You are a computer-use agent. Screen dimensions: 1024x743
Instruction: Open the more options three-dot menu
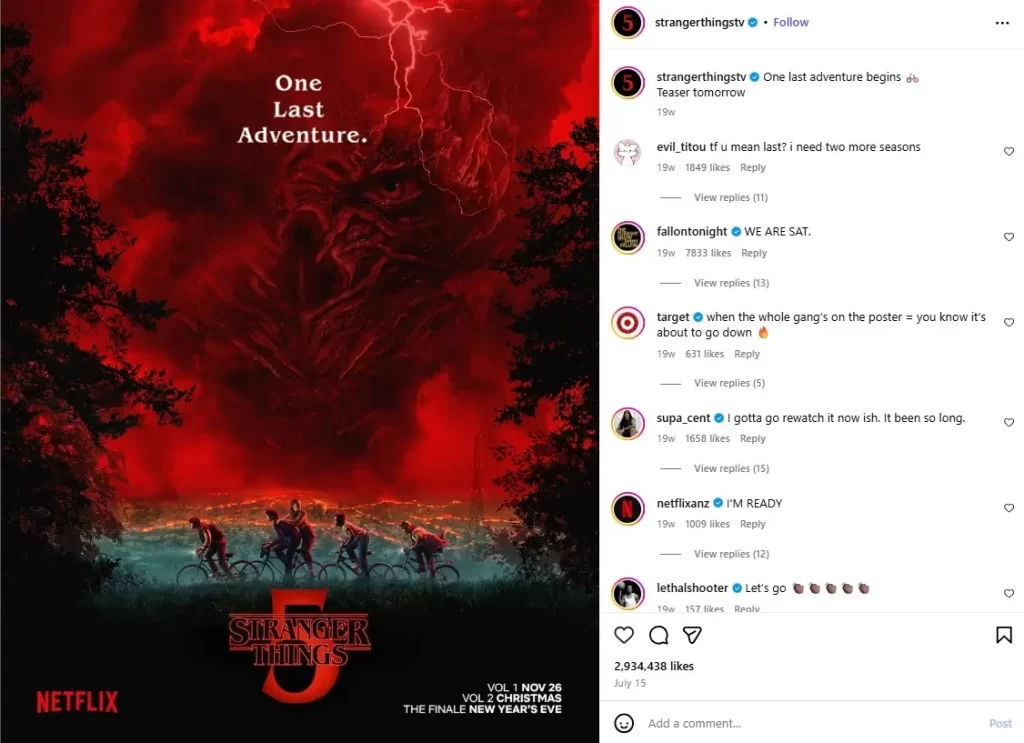point(1002,23)
